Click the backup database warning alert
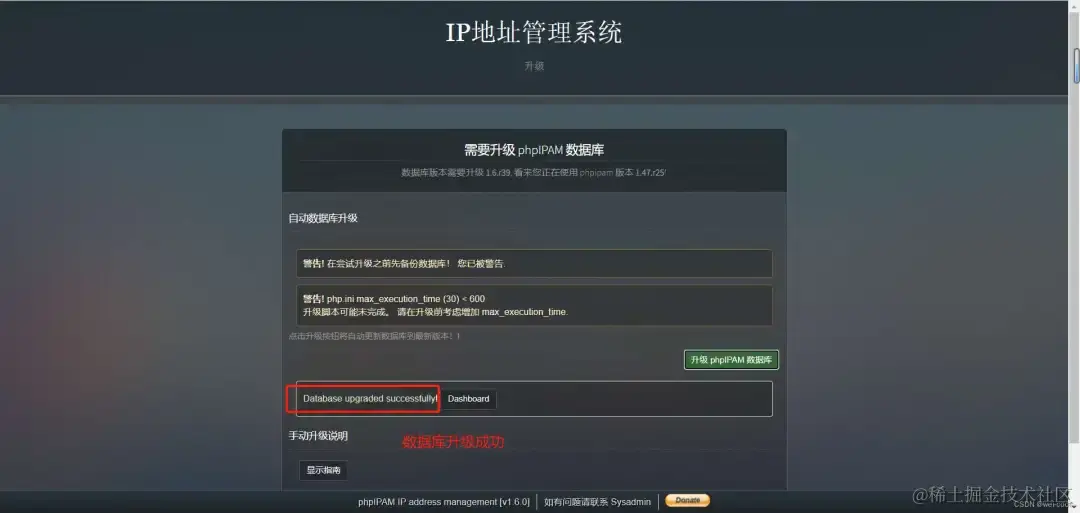This screenshot has width=1080, height=513. click(534, 264)
